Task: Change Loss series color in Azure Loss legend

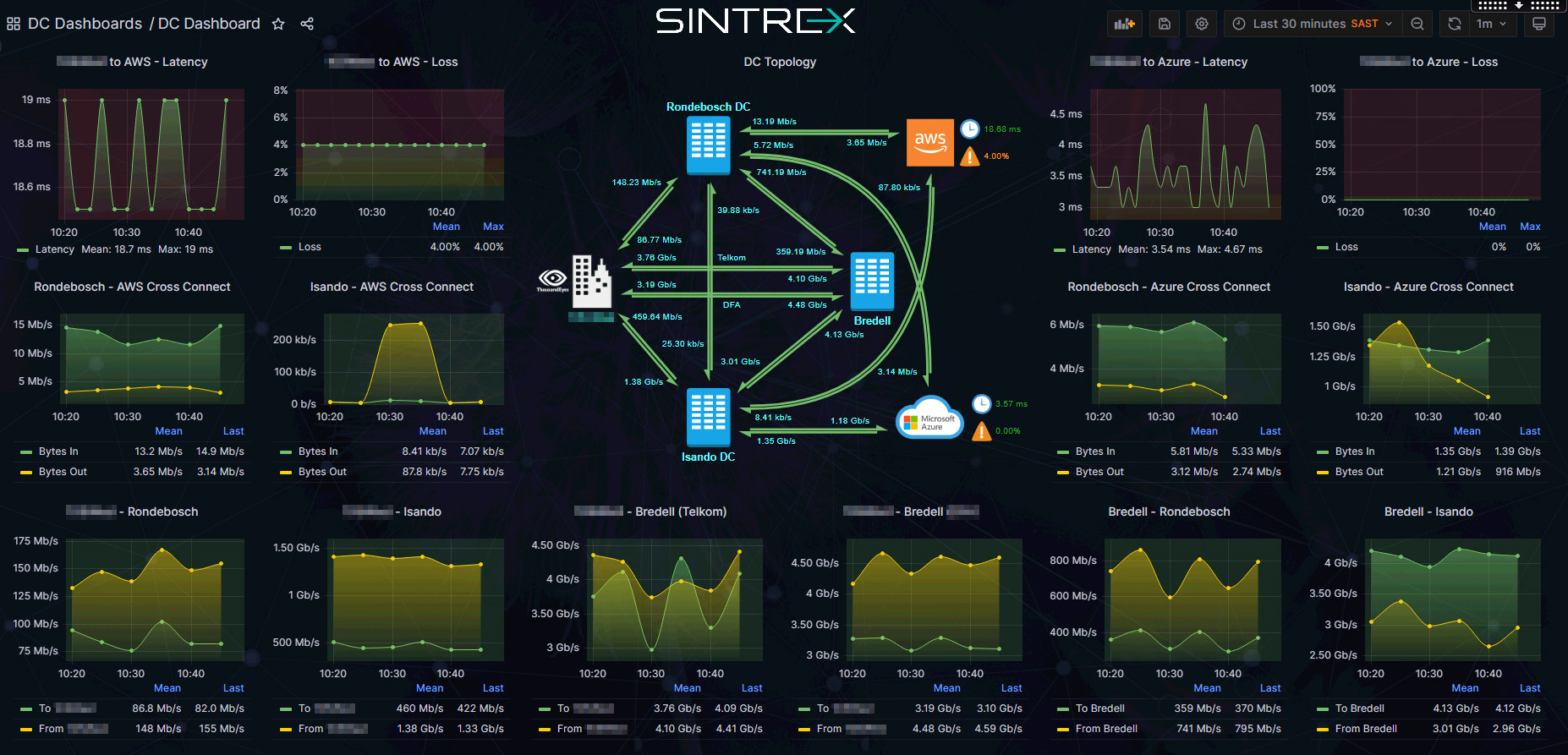Action: tap(1323, 248)
